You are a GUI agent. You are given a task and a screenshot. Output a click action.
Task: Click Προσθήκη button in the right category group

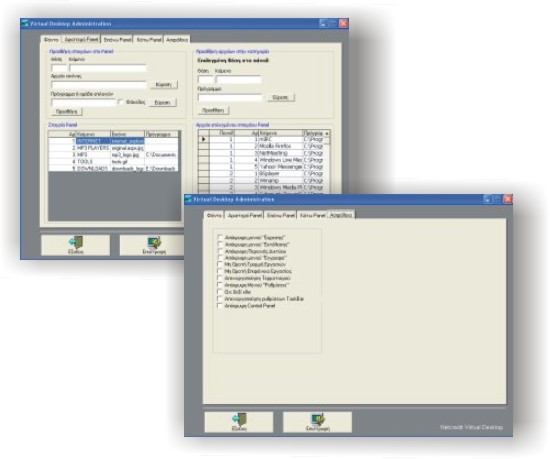point(213,110)
